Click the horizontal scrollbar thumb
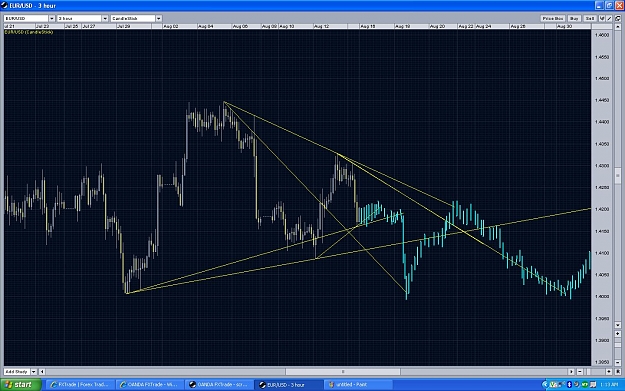Viewport: 625px width, 391px height. pos(343,371)
